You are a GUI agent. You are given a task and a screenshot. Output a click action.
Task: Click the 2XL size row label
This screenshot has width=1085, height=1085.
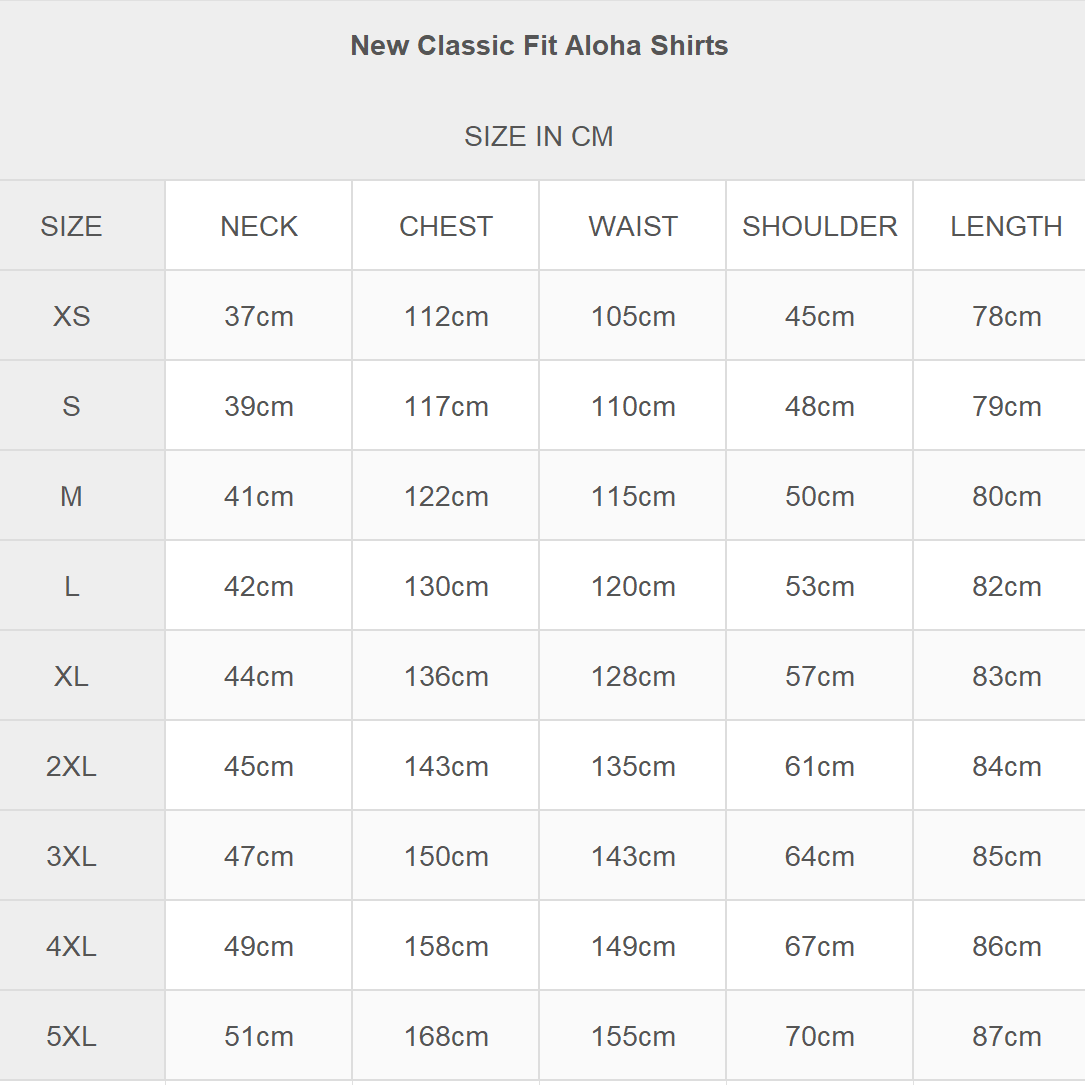click(71, 766)
